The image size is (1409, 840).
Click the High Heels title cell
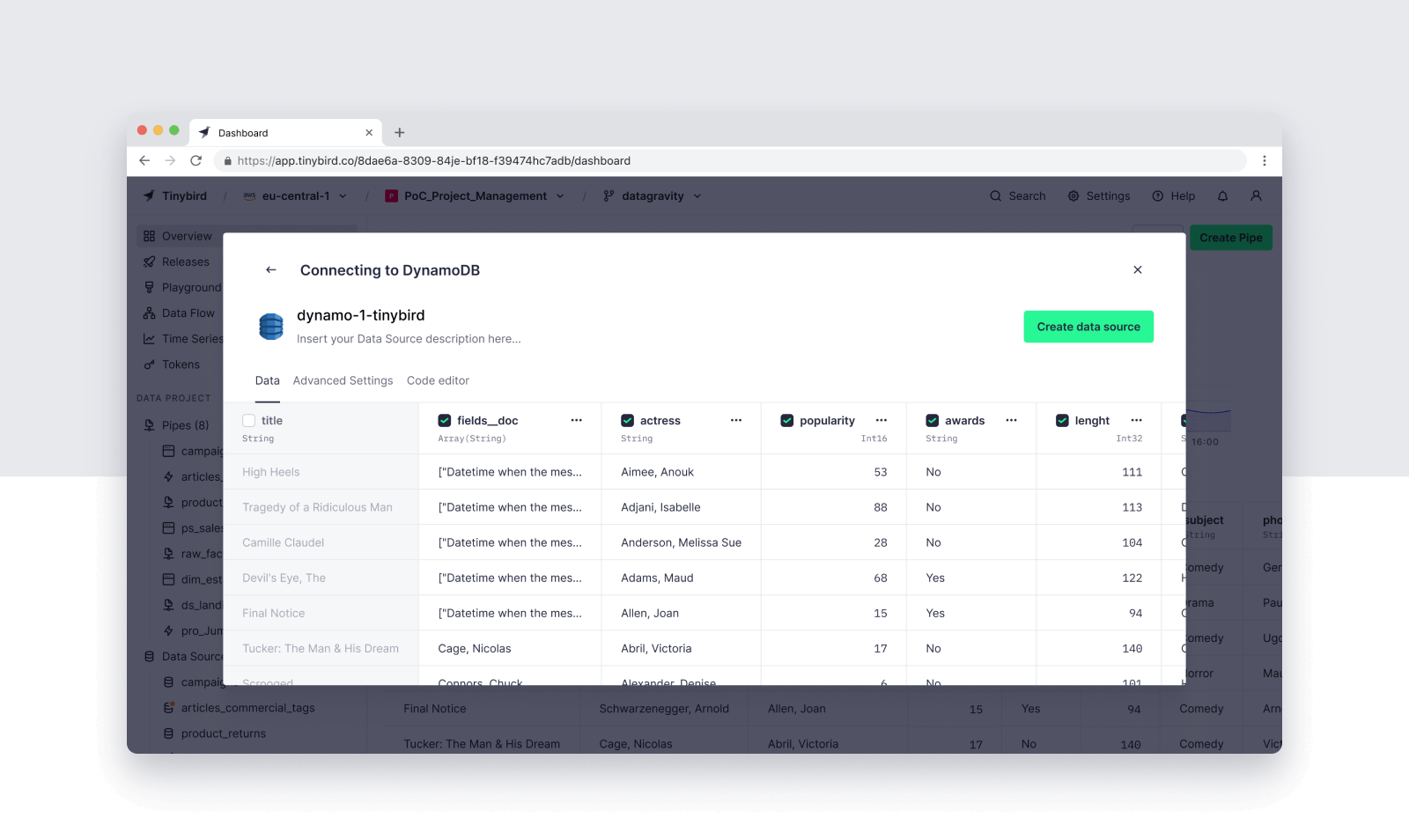pyautogui.click(x=321, y=472)
